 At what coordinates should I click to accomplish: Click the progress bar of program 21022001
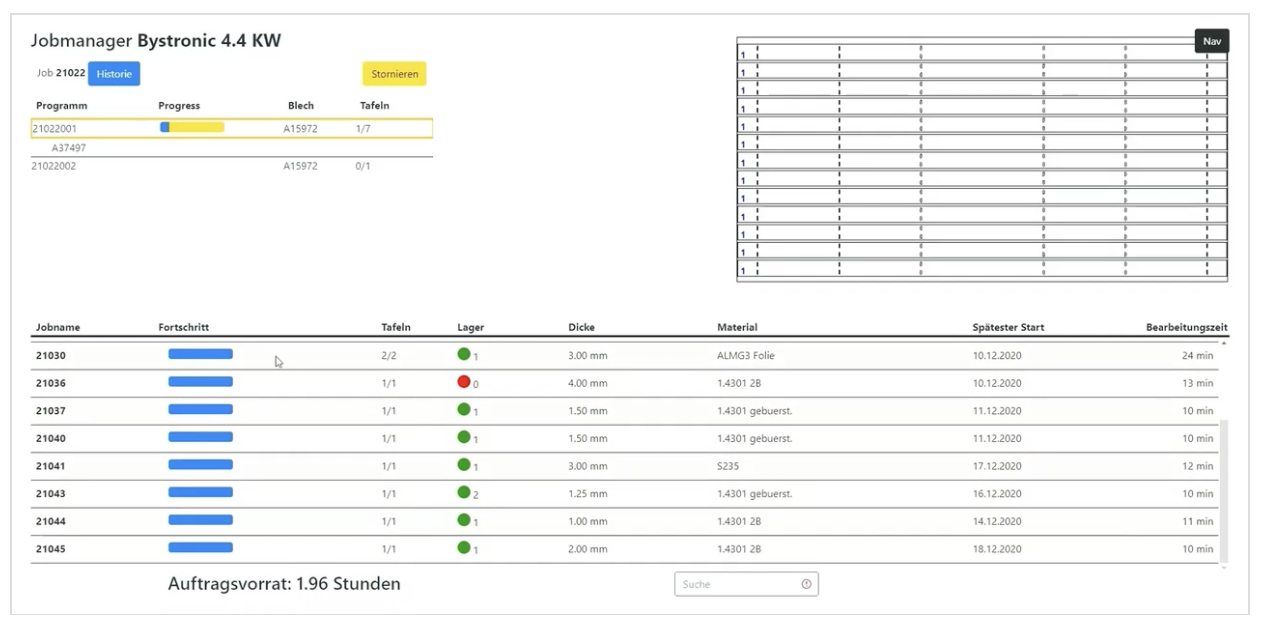192,128
